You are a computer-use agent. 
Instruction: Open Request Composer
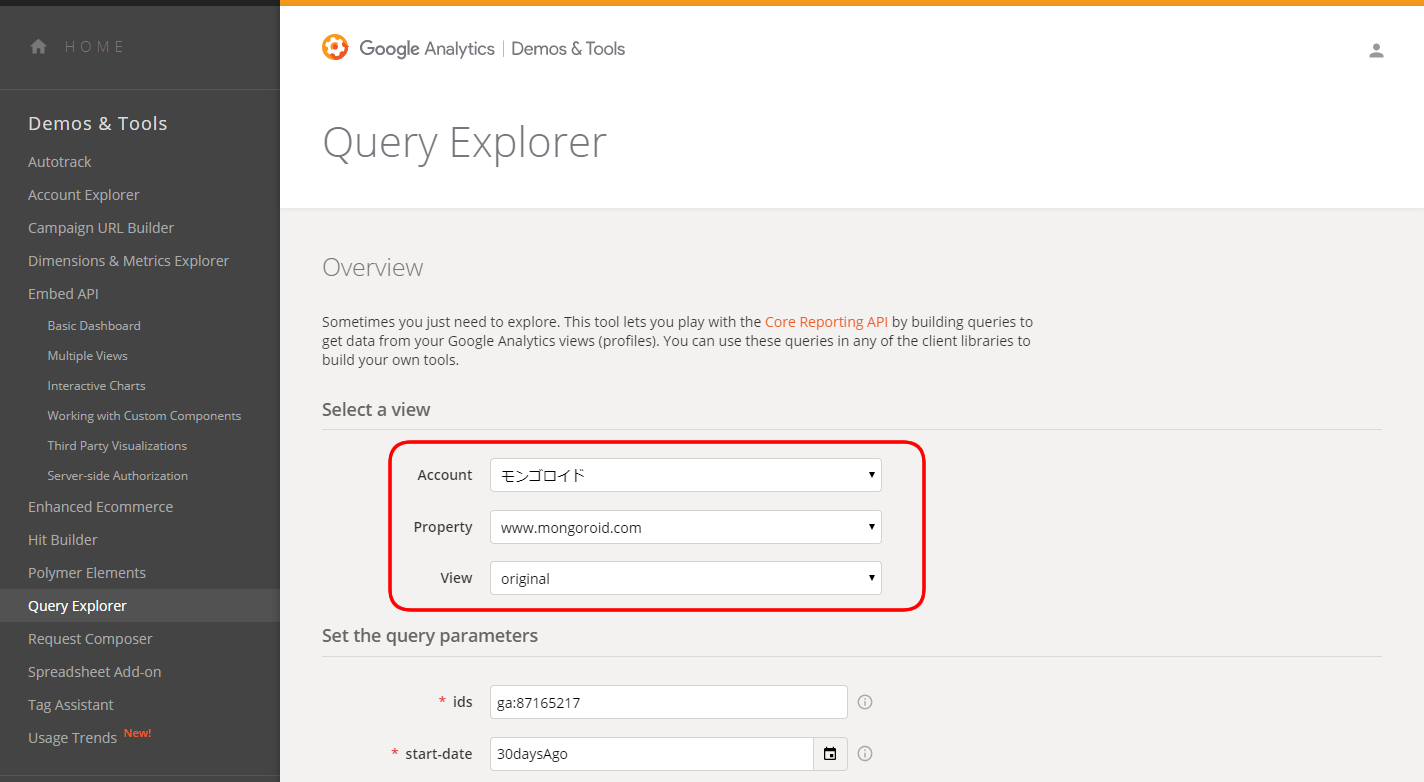[x=90, y=639]
